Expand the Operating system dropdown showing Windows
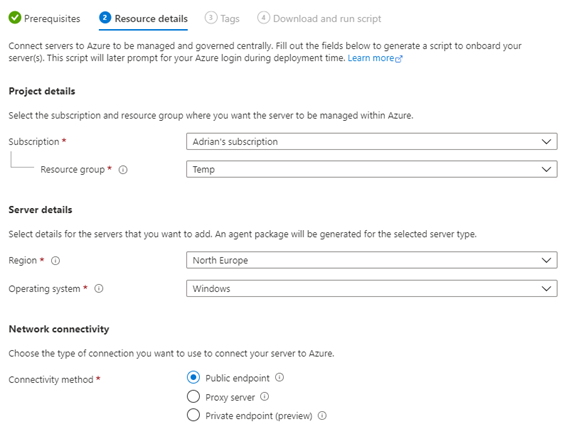 coord(371,289)
